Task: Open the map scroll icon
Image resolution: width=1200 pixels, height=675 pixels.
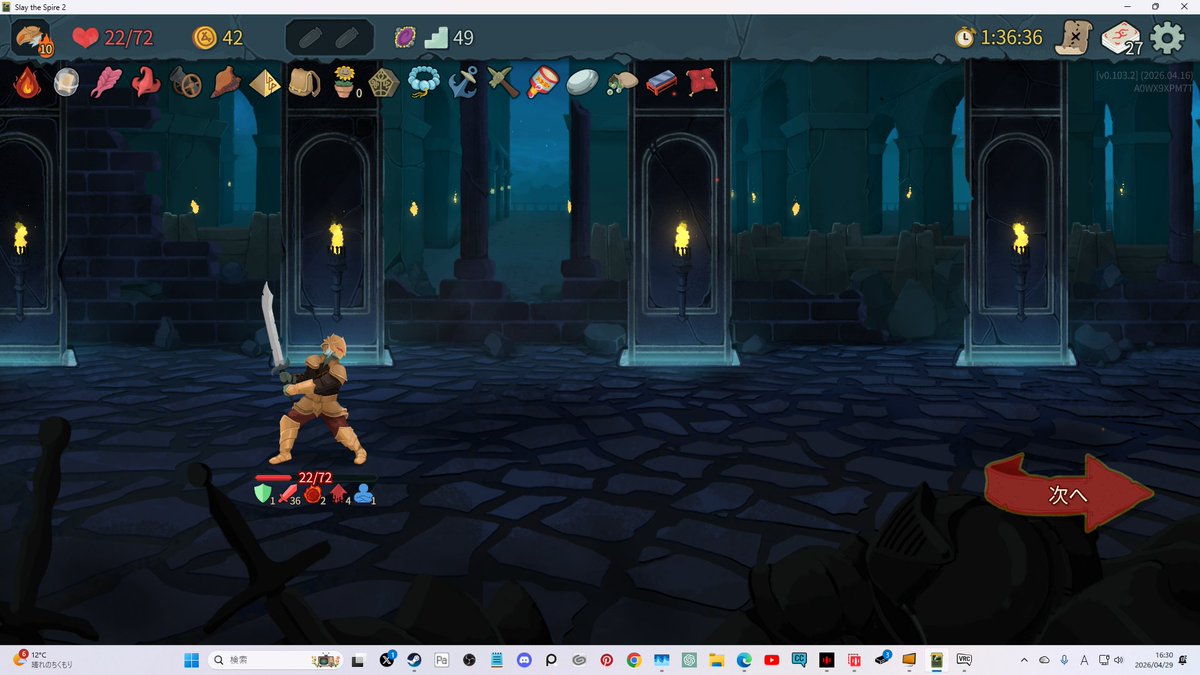Action: [1076, 38]
